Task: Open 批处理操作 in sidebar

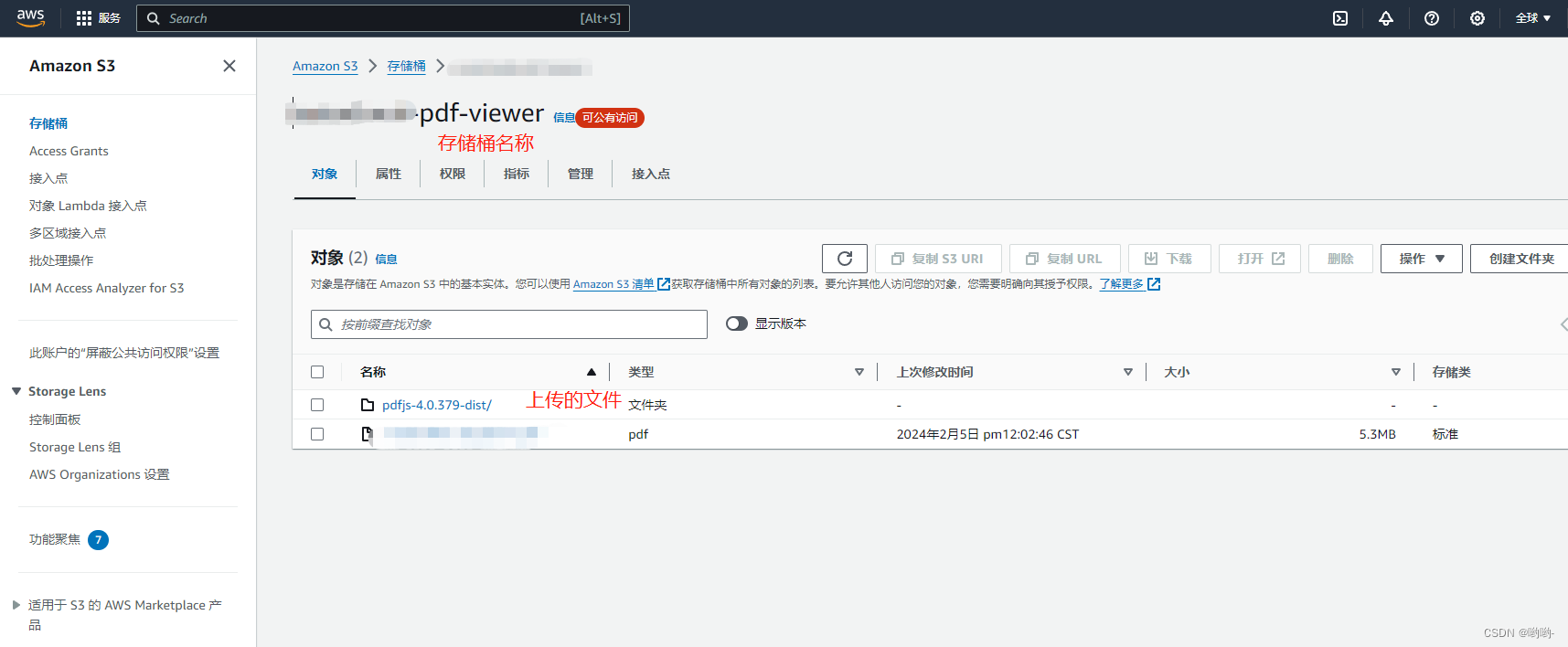Action: [61, 260]
